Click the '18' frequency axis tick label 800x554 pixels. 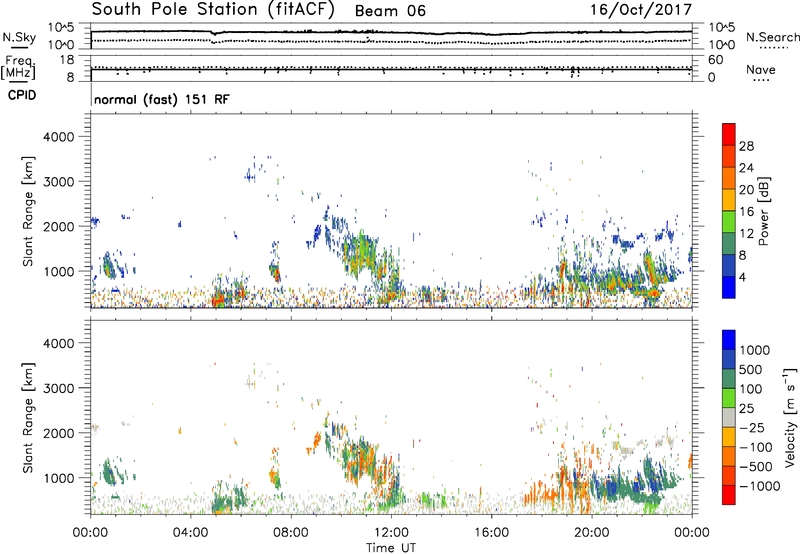(67, 60)
